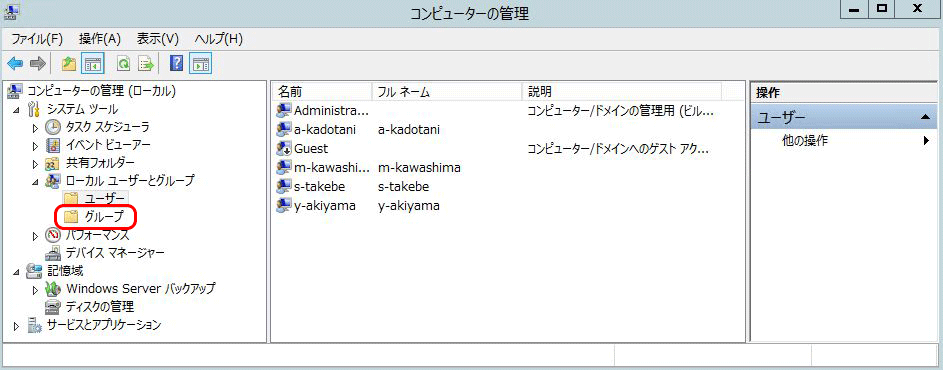Click the green Refresh toolbar icon
Viewport: 943px width, 370px height.
[124, 63]
